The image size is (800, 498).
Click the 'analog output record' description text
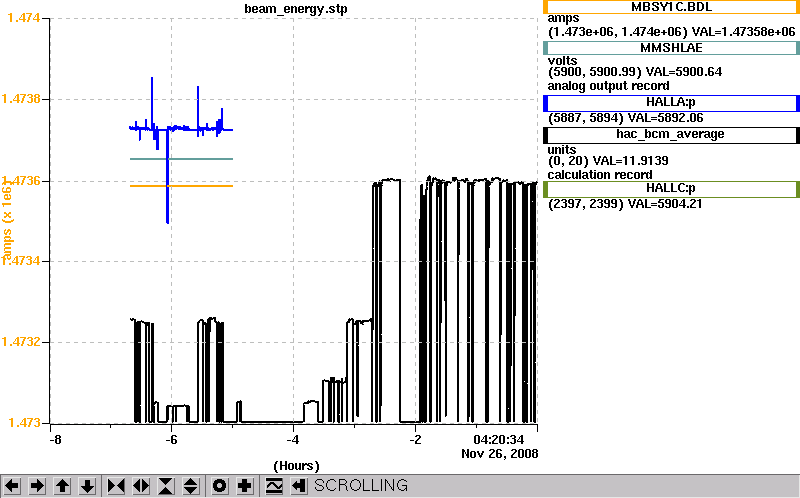(x=608, y=86)
